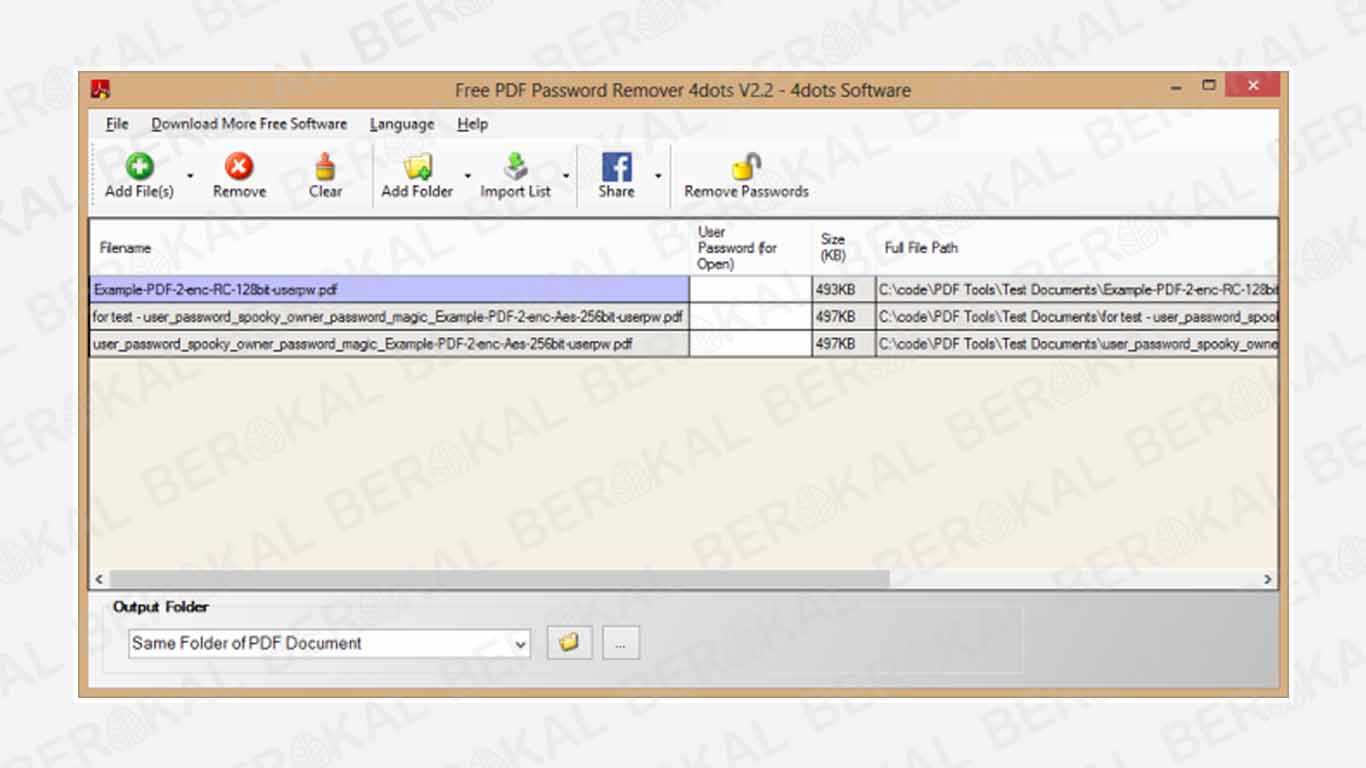The width and height of the screenshot is (1366, 768).
Task: Open the Download More Free Software menu
Action: coord(249,124)
